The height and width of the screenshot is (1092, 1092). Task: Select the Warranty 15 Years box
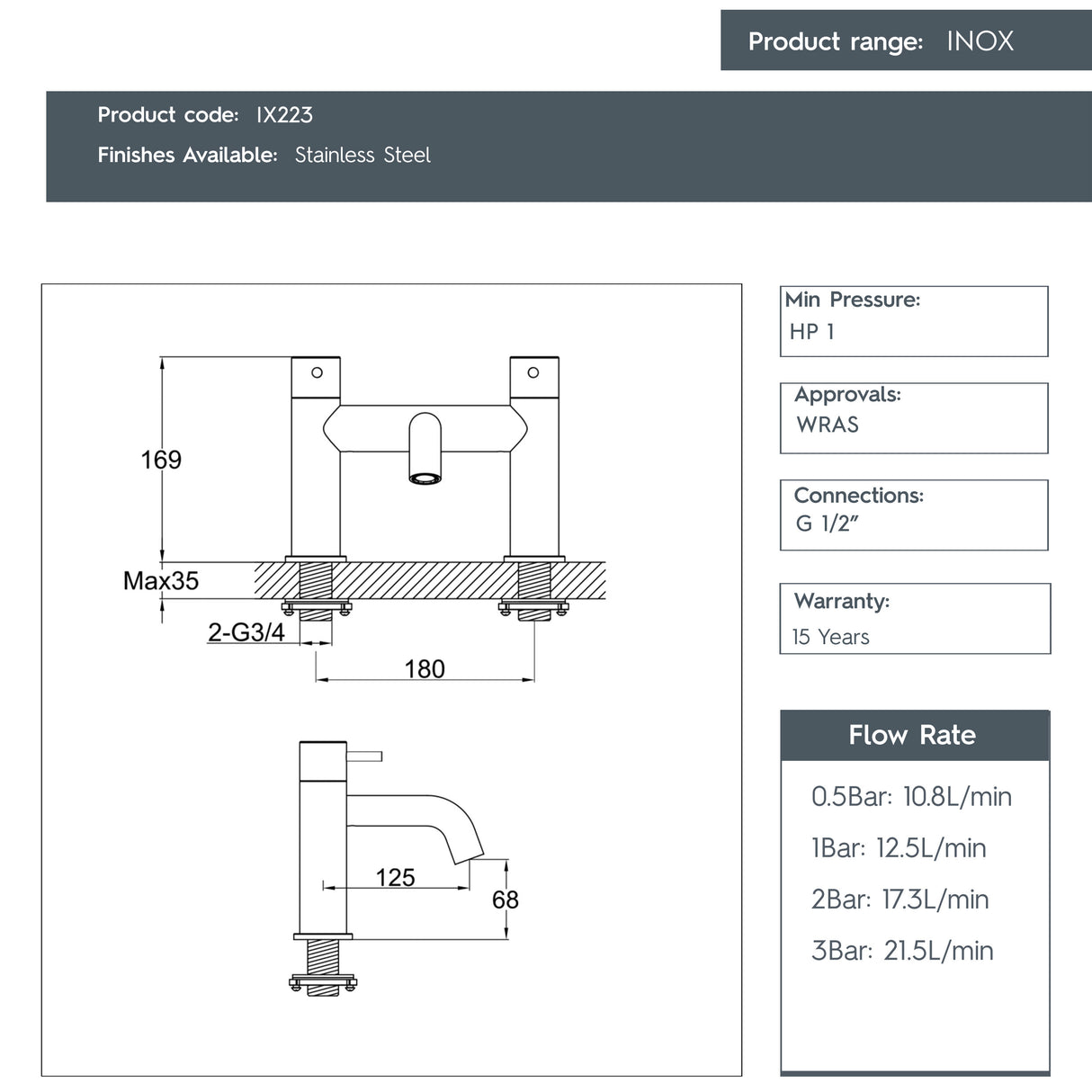(x=915, y=619)
